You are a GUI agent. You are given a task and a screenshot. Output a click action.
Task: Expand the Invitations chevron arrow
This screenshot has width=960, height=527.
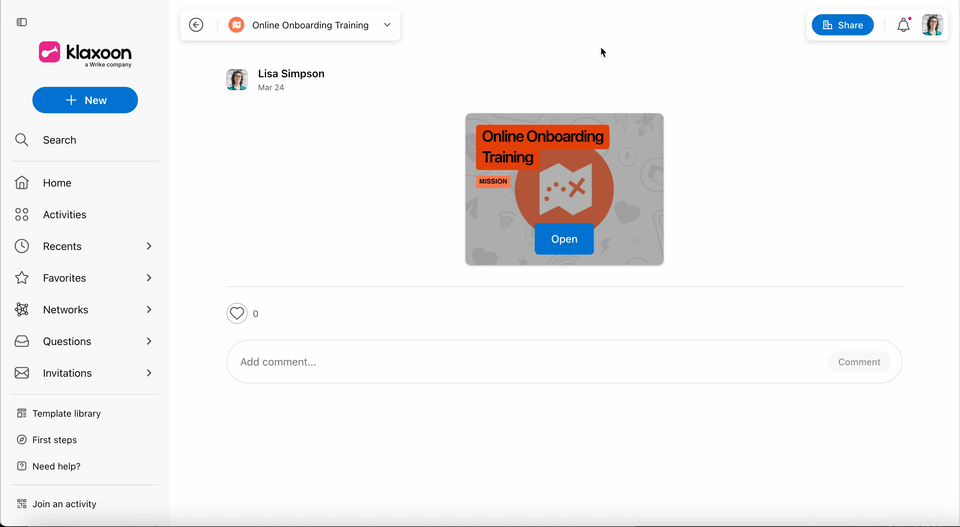click(x=149, y=373)
